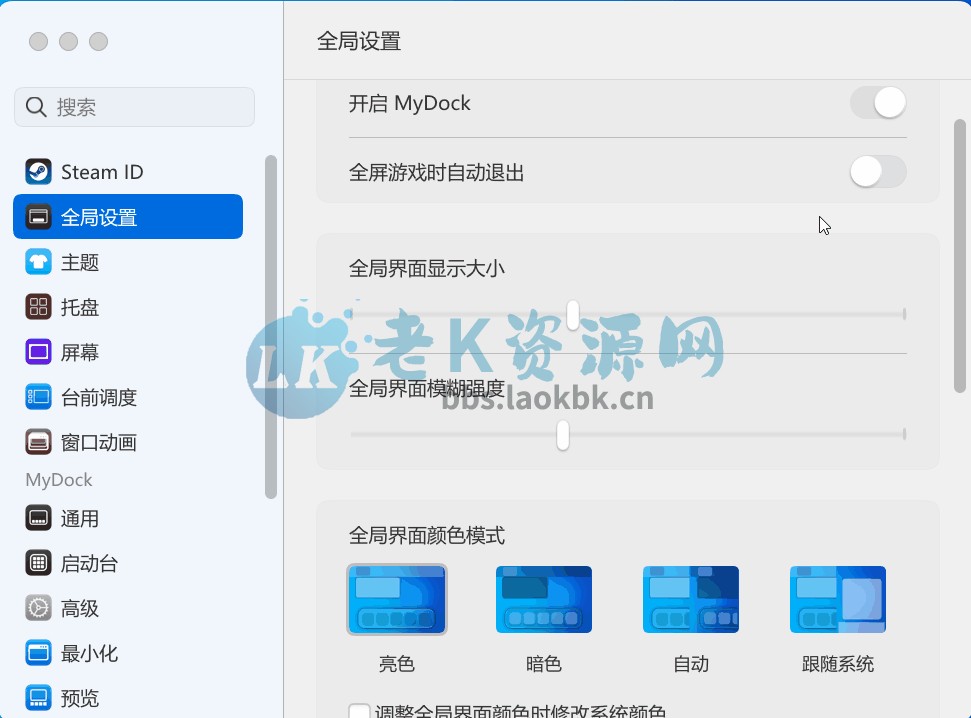Viewport: 971px width, 718px height.
Task: Click the 预览 icon in sidebar
Action: click(x=38, y=698)
